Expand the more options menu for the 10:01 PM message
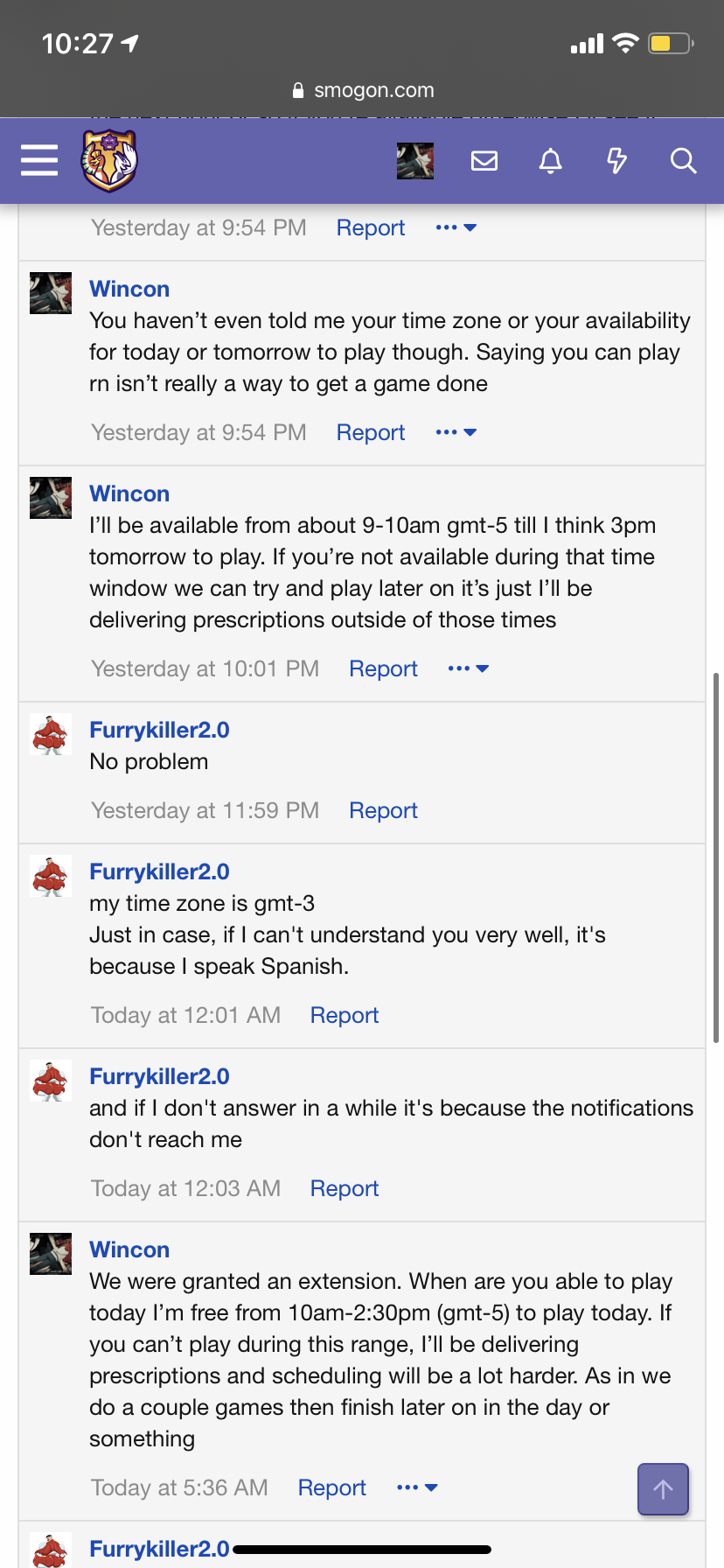Image resolution: width=724 pixels, height=1568 pixels. (x=468, y=668)
